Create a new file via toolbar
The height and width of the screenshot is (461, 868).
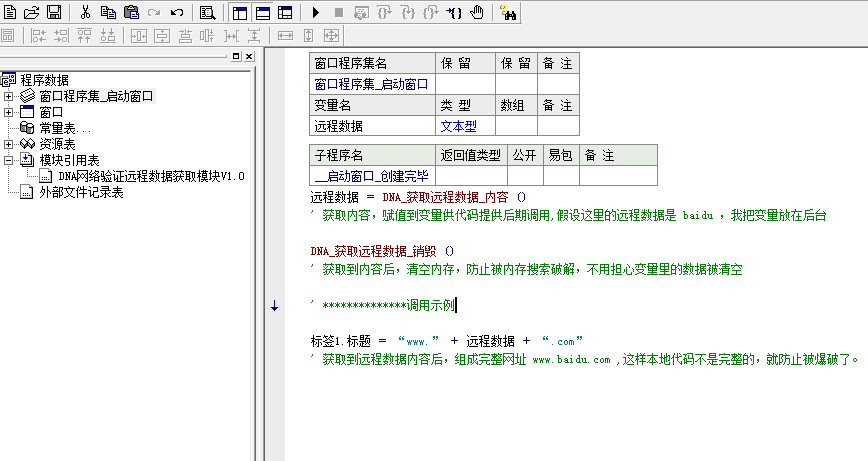point(10,12)
